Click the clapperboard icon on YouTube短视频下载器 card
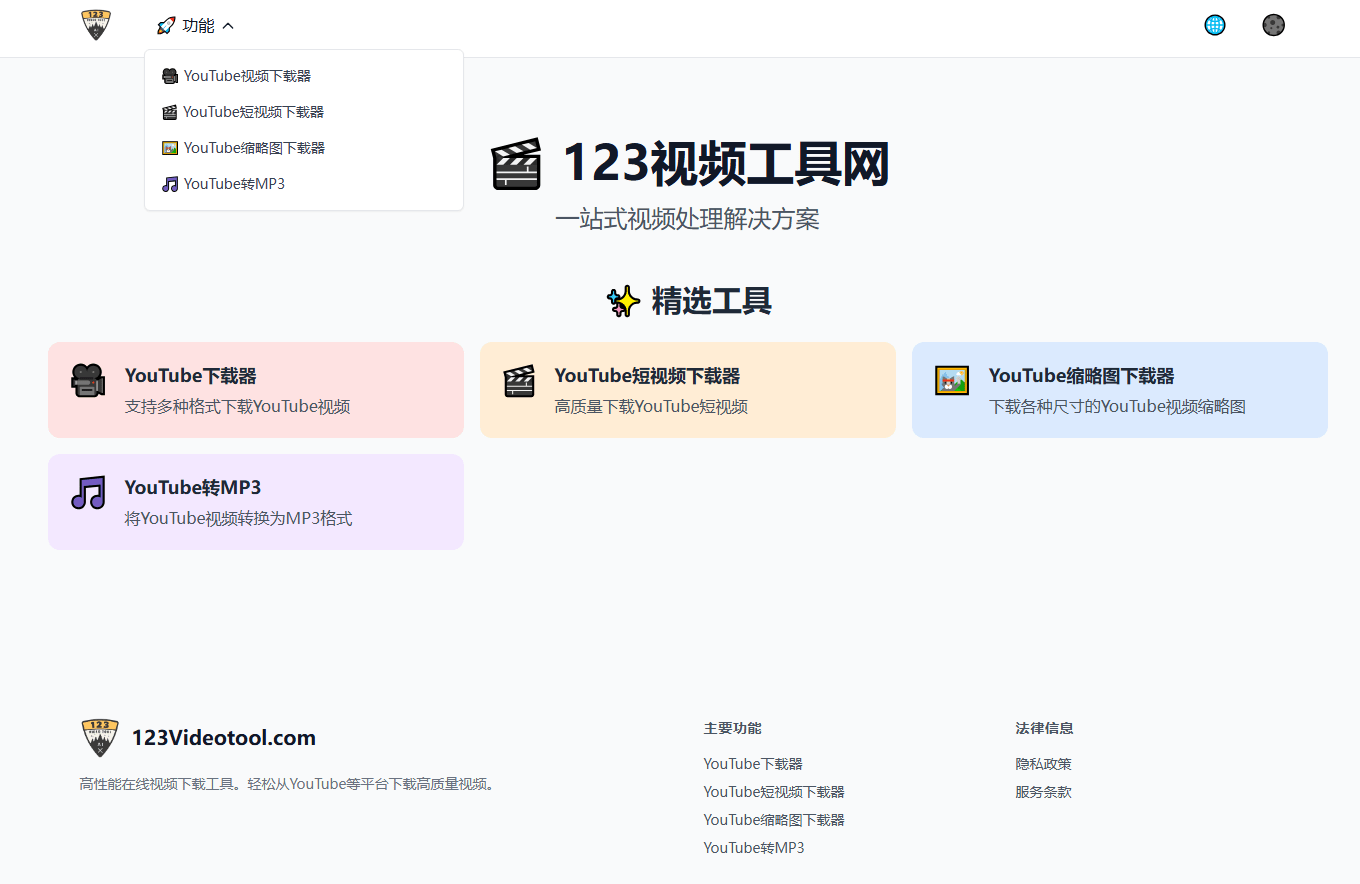 coord(520,381)
